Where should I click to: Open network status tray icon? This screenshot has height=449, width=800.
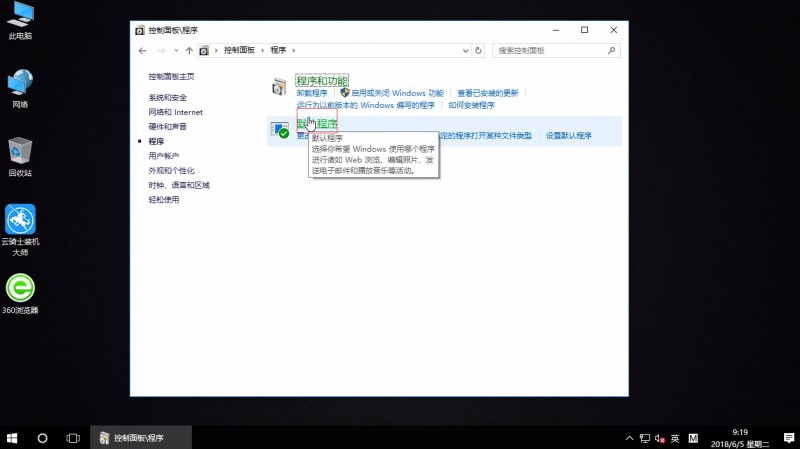pos(645,438)
